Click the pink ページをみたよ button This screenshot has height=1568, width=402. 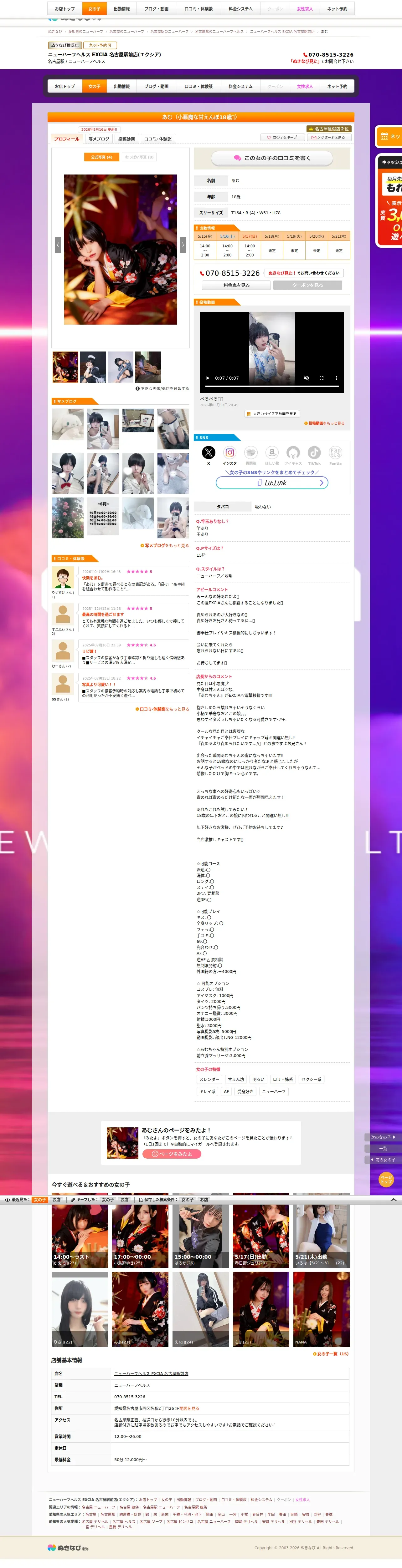172,1154
